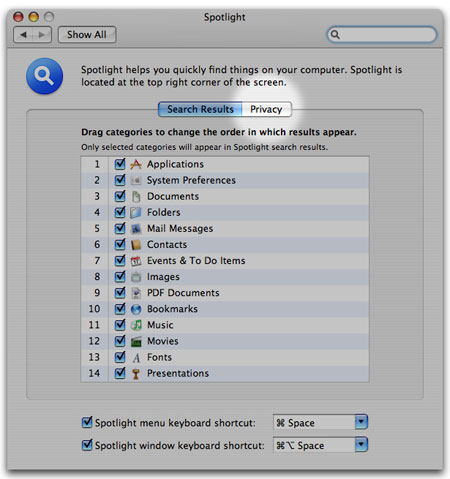450x479 pixels.
Task: Disable Spotlight window keyboard shortcut checkbox
Action: [x=87, y=445]
